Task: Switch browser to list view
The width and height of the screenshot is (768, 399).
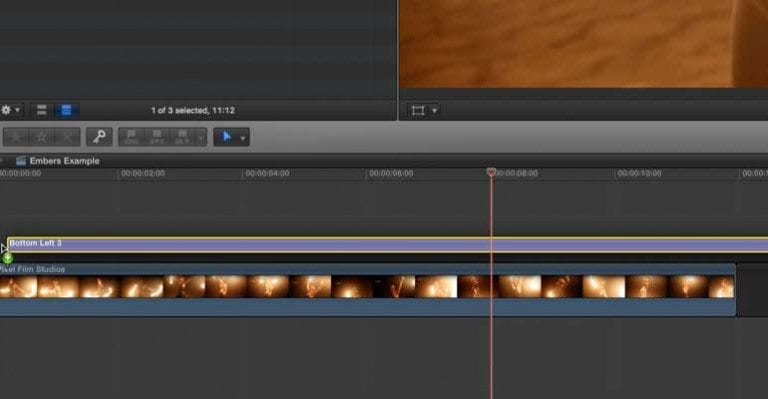Action: 66,110
